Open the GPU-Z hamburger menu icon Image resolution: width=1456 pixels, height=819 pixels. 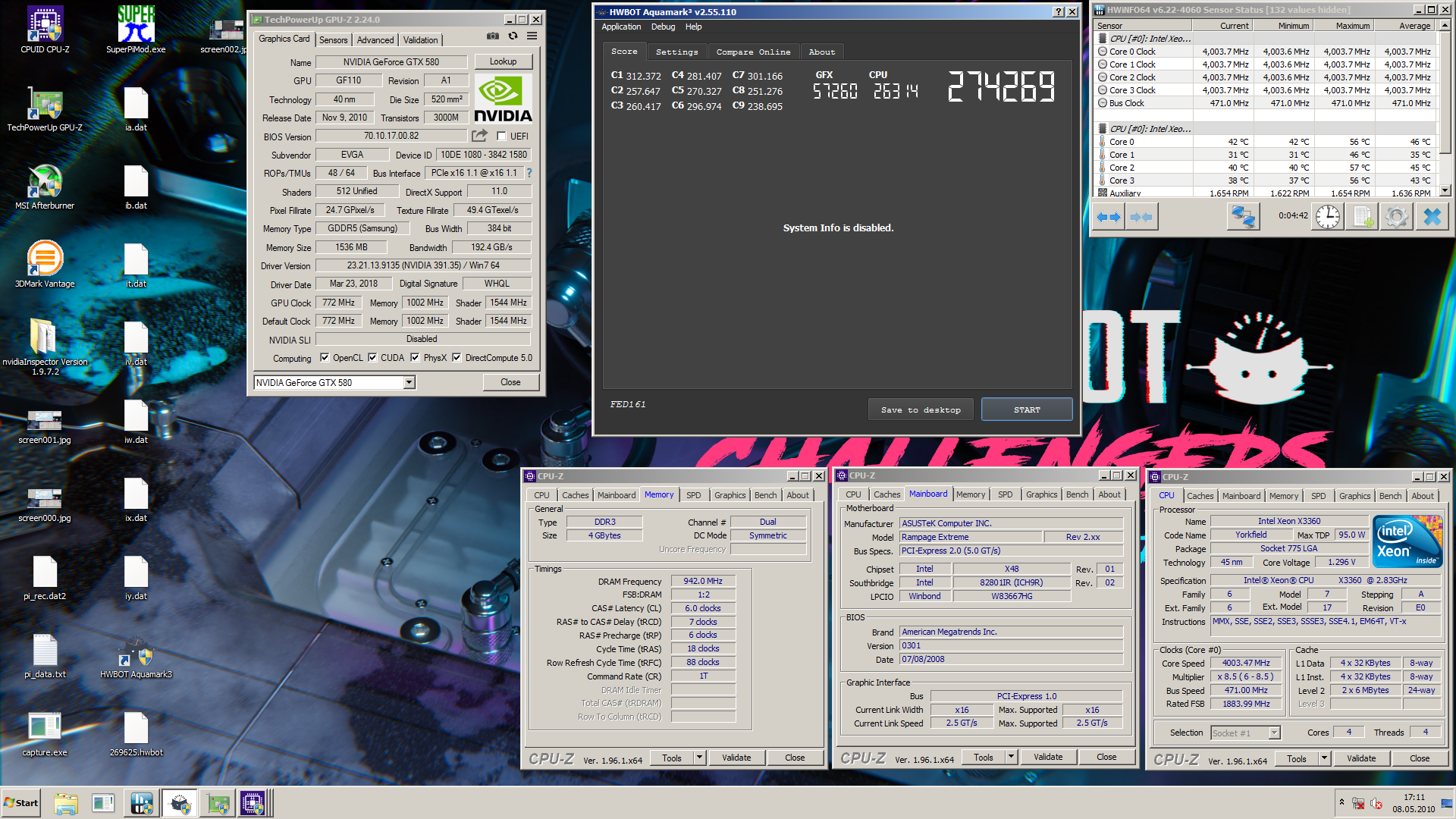click(532, 36)
